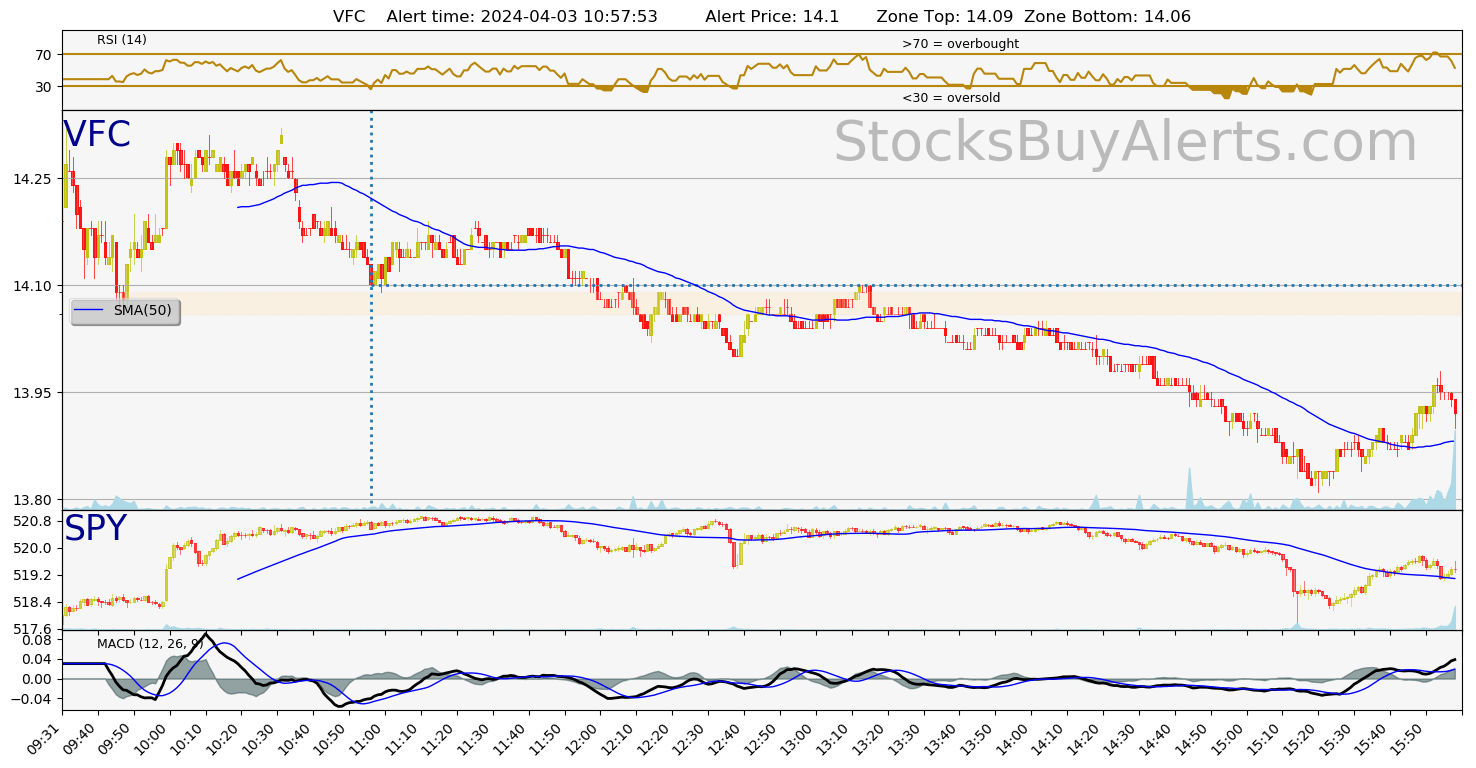Click the MACD 0.04 axis label
Screen dimensions: 1476x768
(35, 659)
